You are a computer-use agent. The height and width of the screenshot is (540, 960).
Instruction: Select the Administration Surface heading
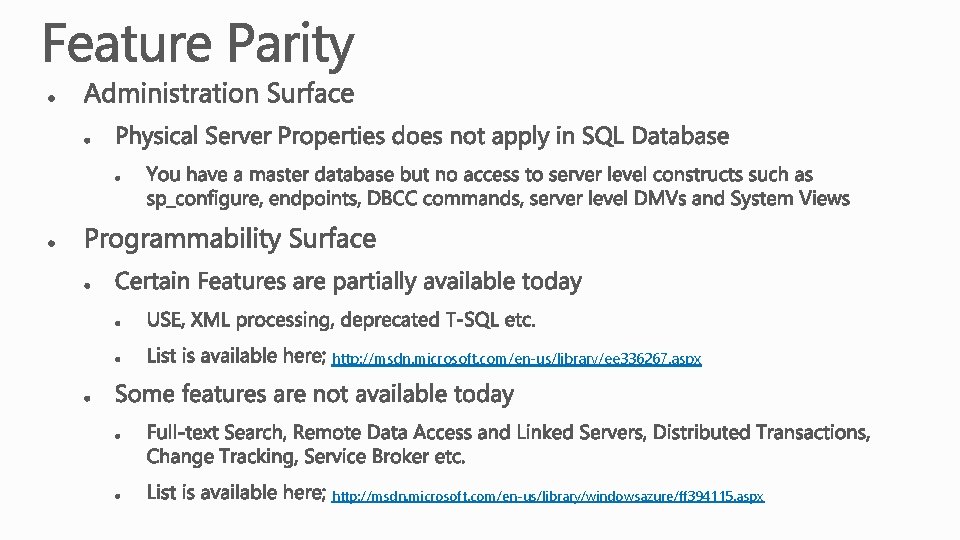tap(219, 94)
